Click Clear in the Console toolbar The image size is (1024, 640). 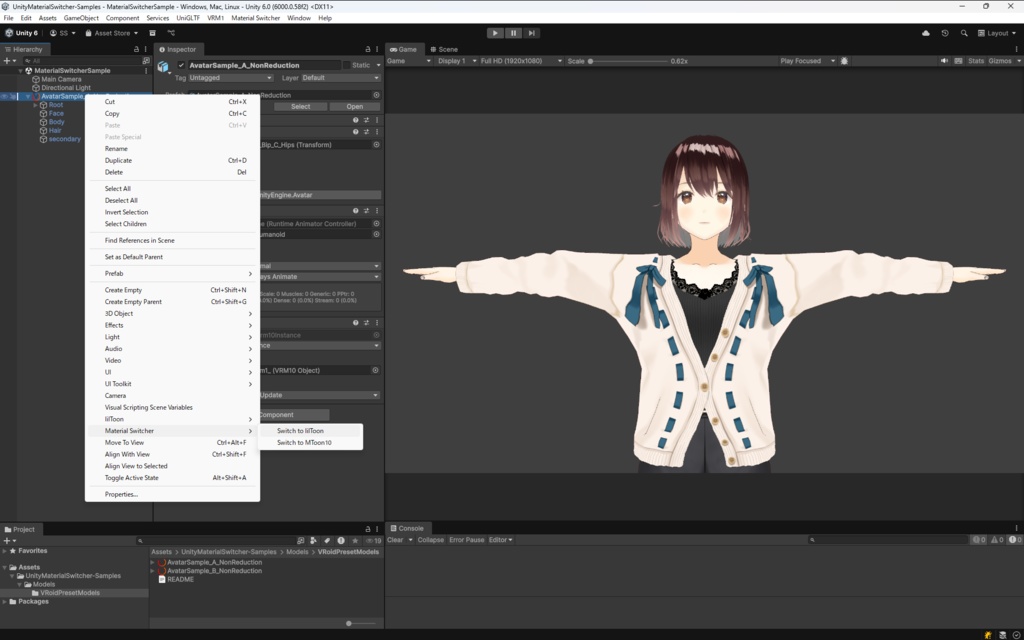coord(396,539)
